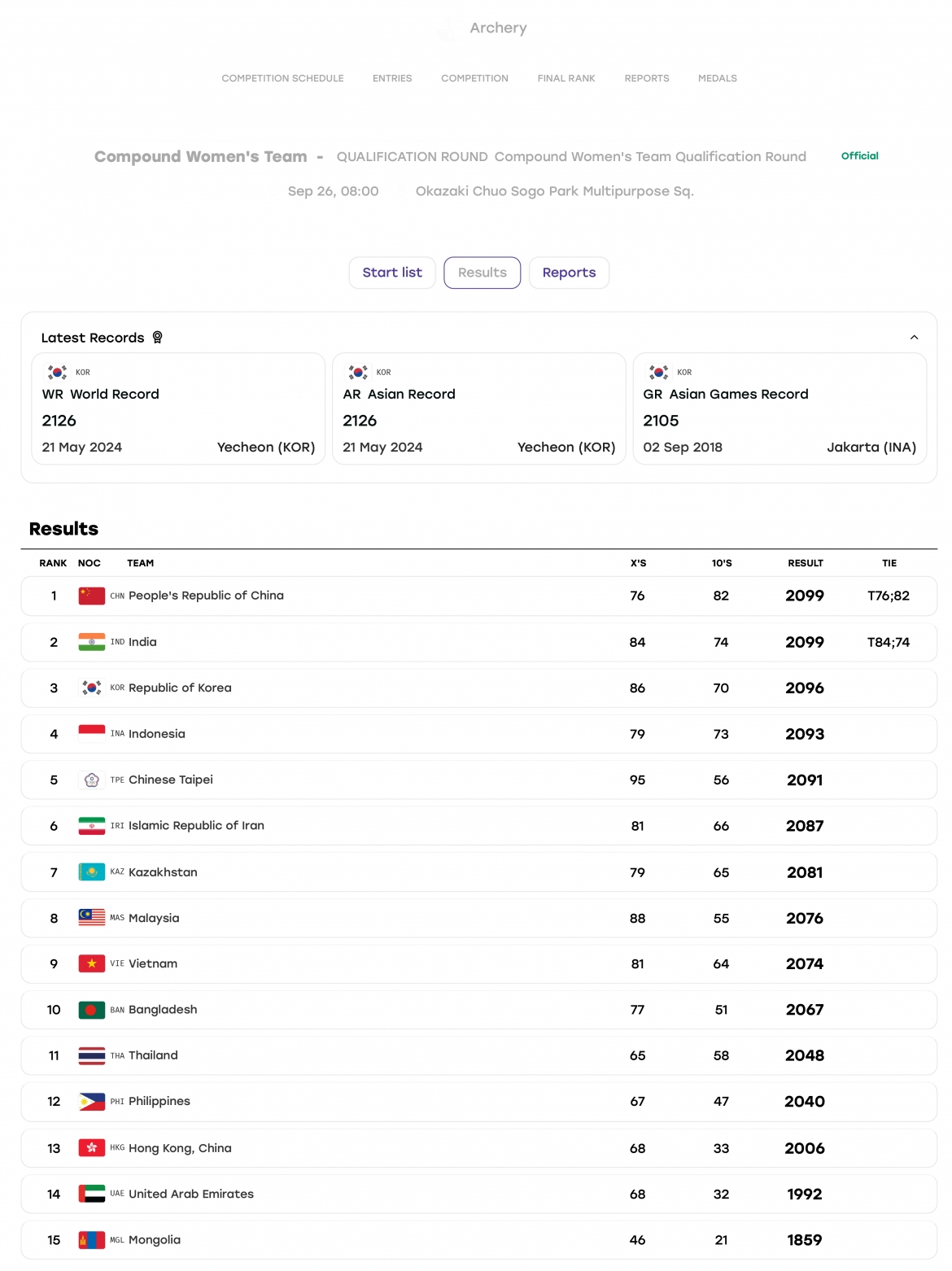Screen dimensions: 952x1271
Task: Select the India team name
Action: click(142, 642)
